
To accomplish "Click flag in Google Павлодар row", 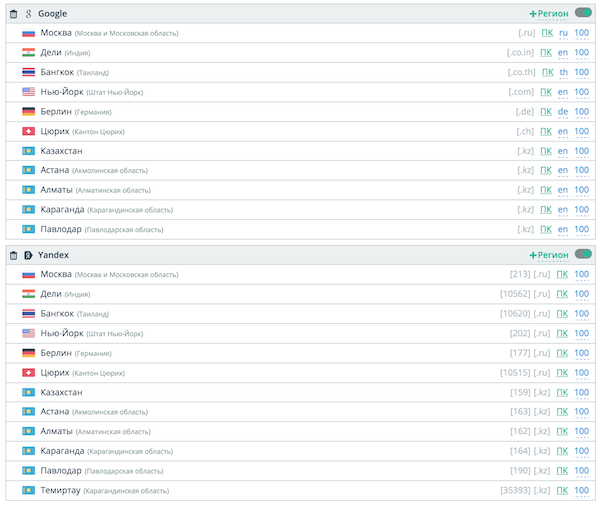I will [x=29, y=230].
